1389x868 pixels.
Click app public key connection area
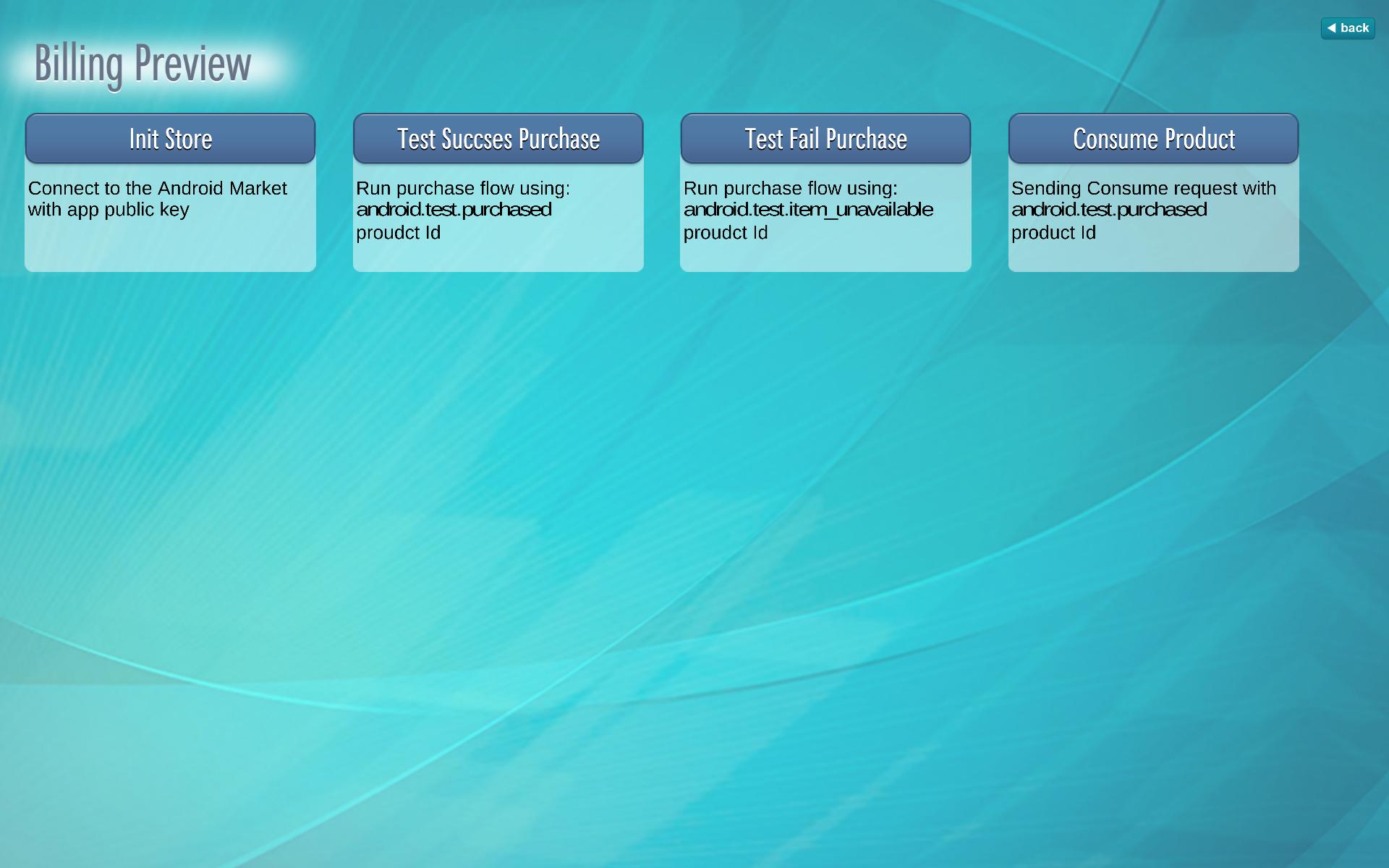tap(170, 192)
